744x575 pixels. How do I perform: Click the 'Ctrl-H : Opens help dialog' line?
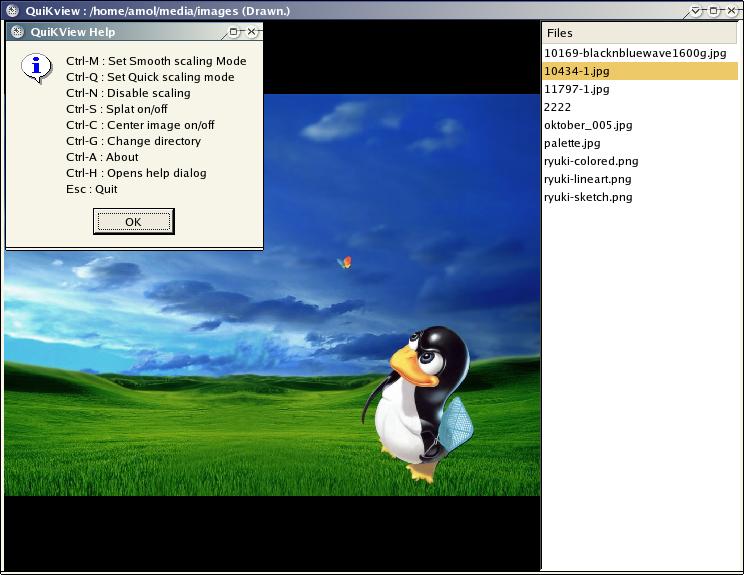[x=136, y=173]
